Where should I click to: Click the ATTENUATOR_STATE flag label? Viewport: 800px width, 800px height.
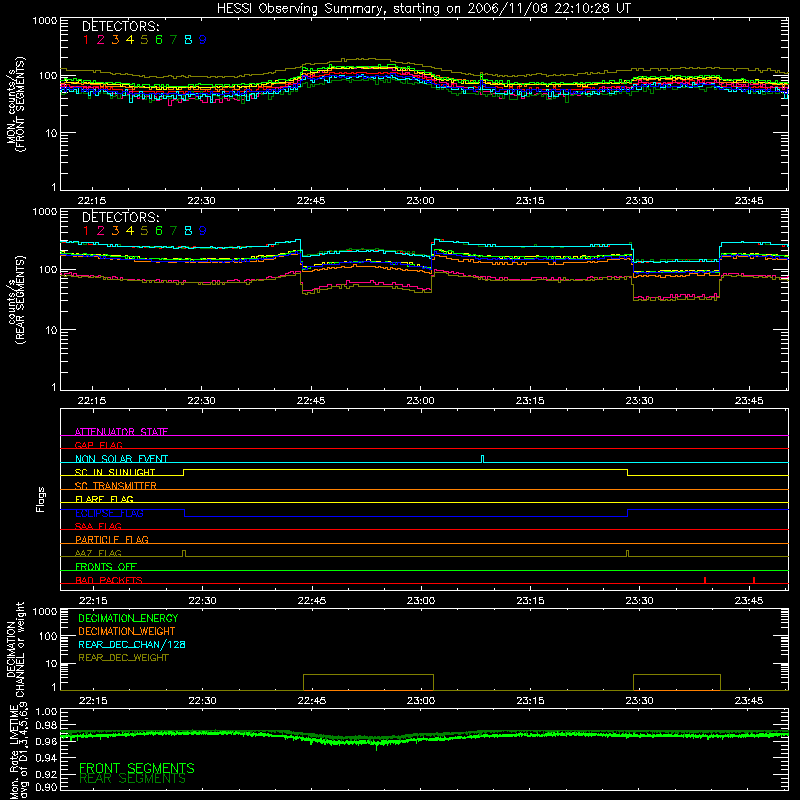point(121,432)
